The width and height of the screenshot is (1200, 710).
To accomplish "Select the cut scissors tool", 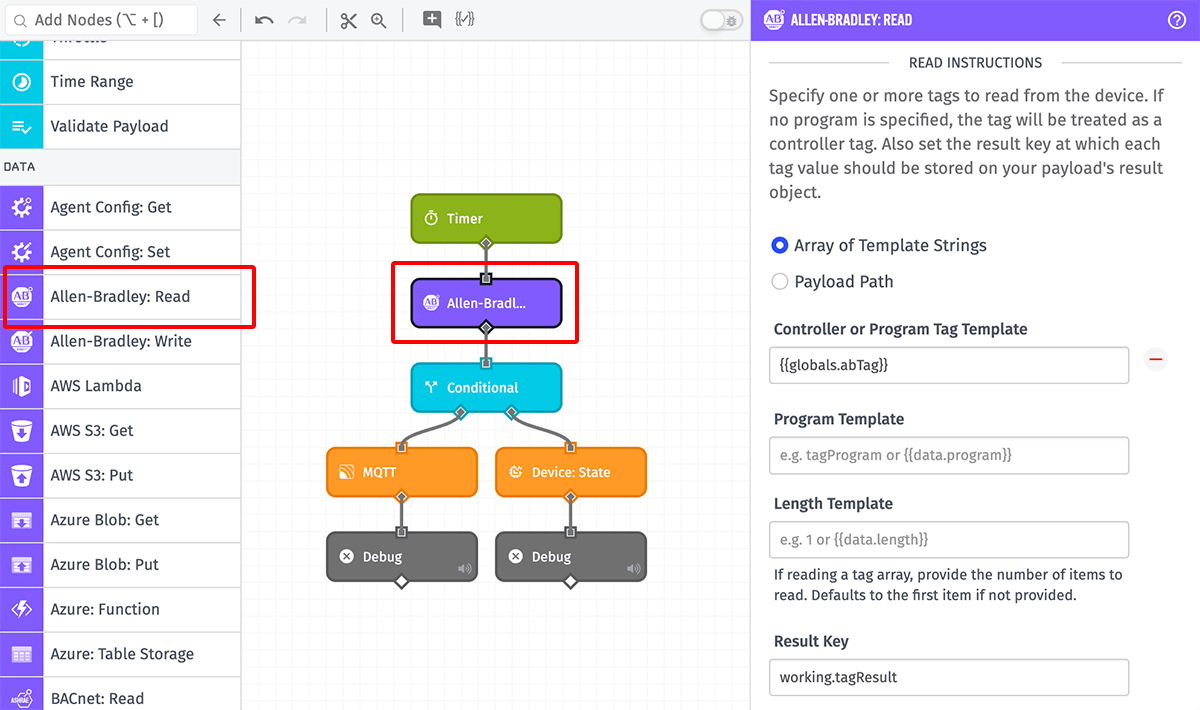I will [x=348, y=20].
